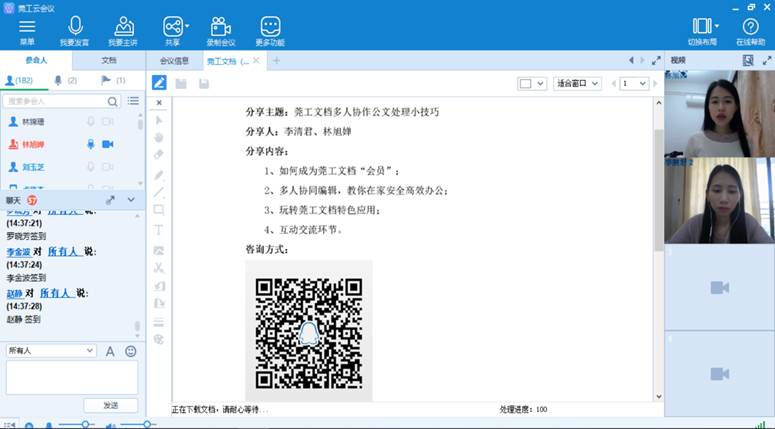
Task: Open the chat recipient 所有人 dropdown
Action: (50, 351)
